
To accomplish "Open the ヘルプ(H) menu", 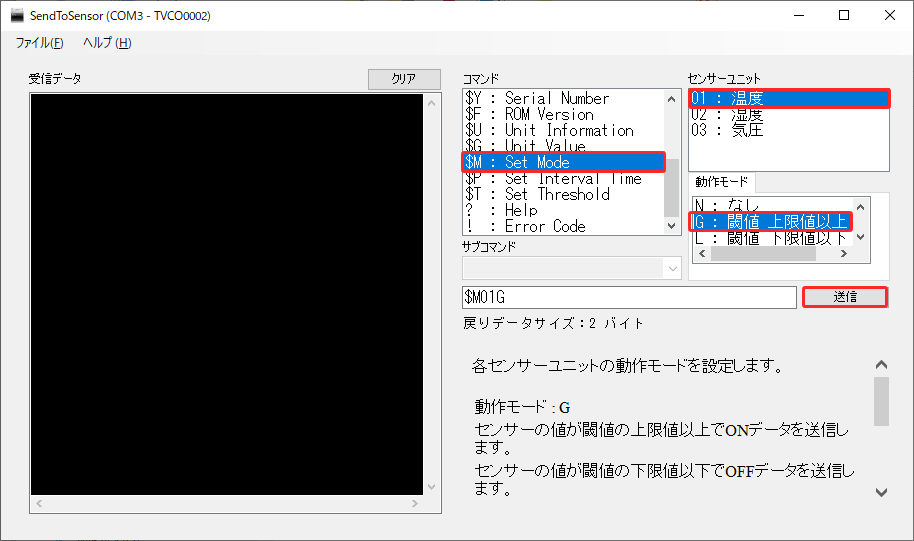I will (107, 43).
